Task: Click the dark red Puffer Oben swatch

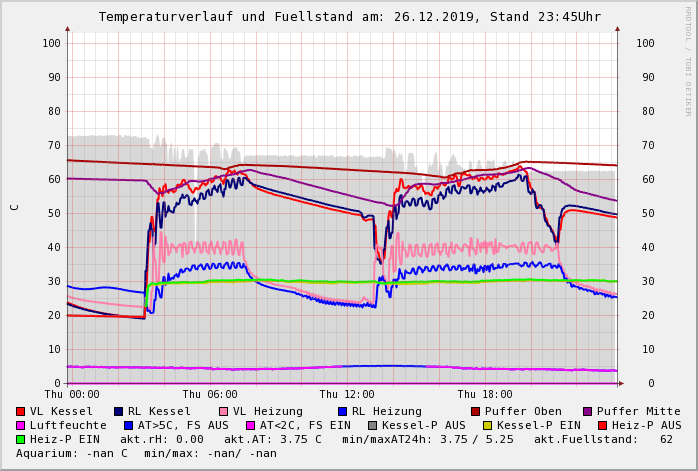Action: click(x=476, y=411)
